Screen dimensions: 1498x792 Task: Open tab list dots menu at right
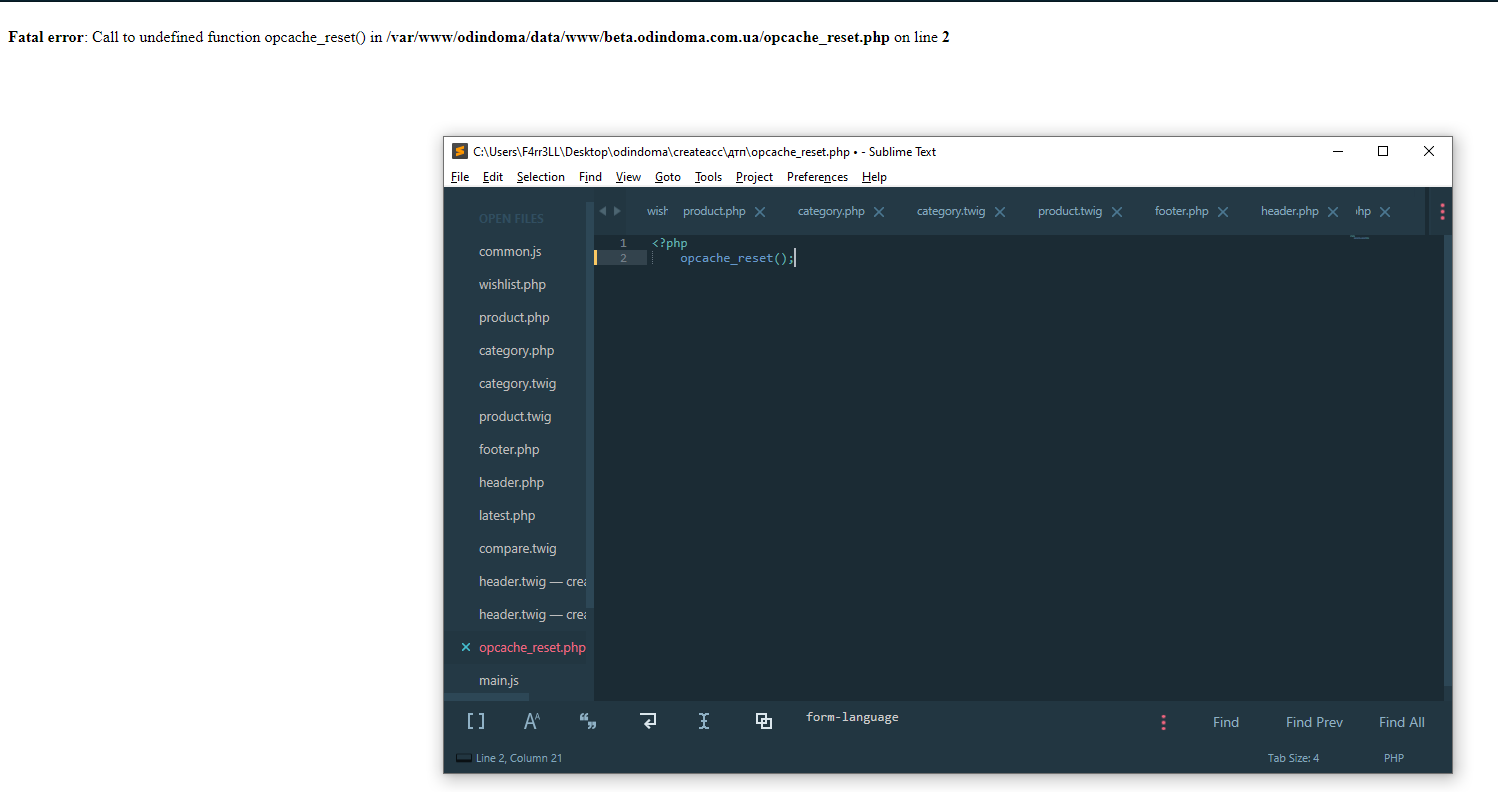pos(1442,211)
